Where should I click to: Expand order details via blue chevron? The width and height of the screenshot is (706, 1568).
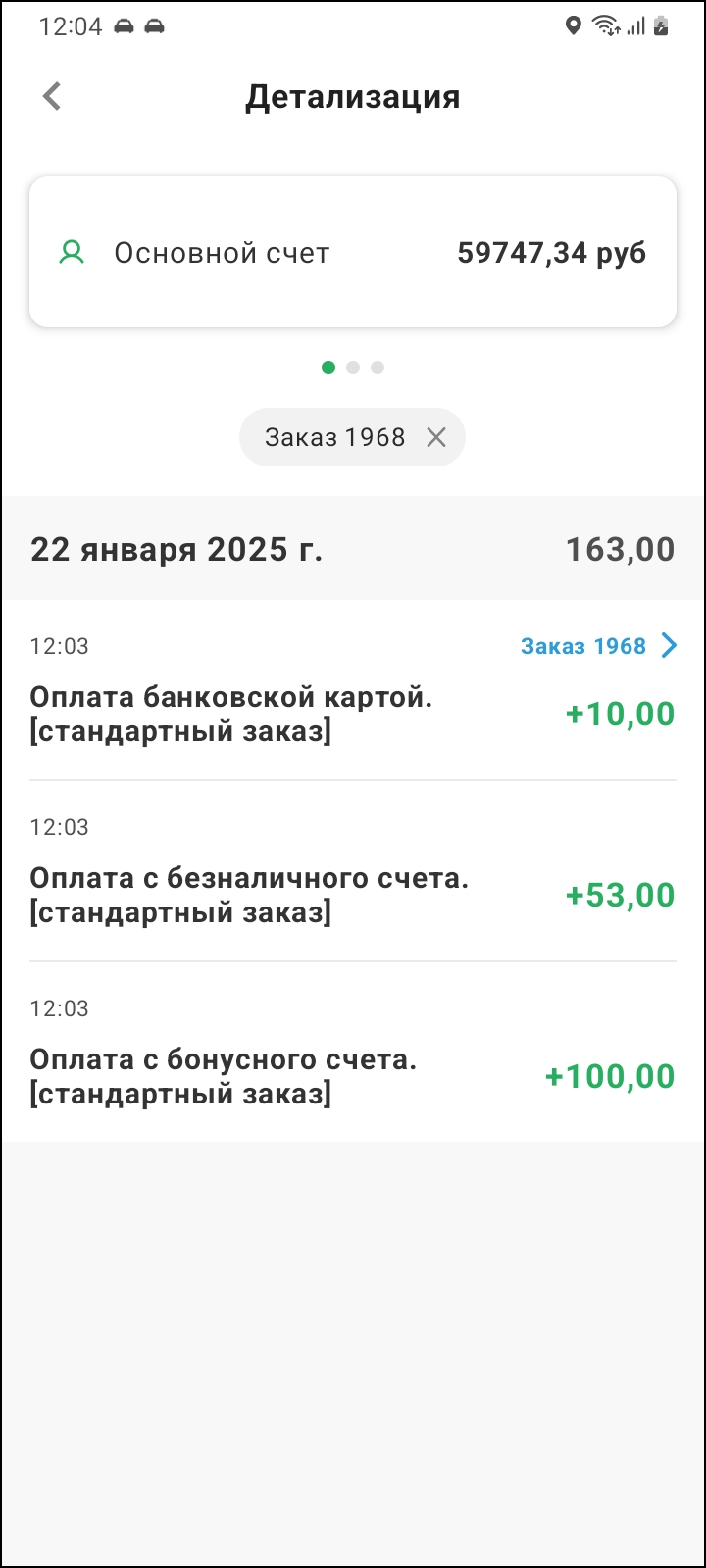[x=670, y=645]
